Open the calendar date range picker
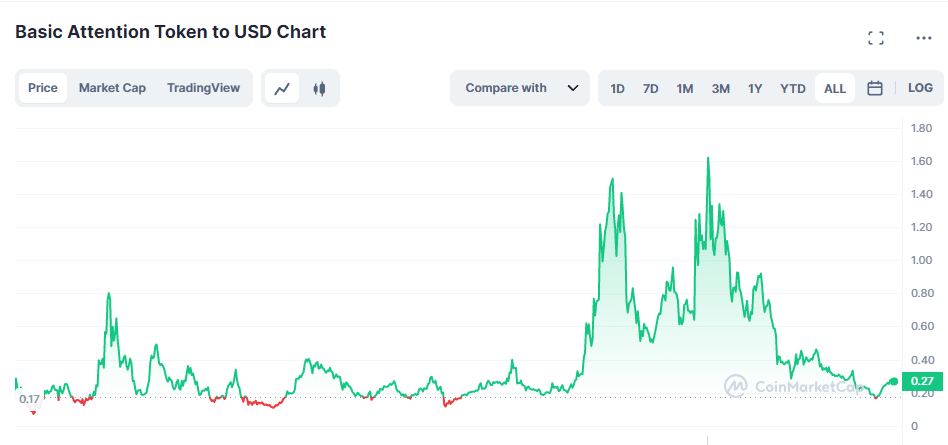 (874, 88)
